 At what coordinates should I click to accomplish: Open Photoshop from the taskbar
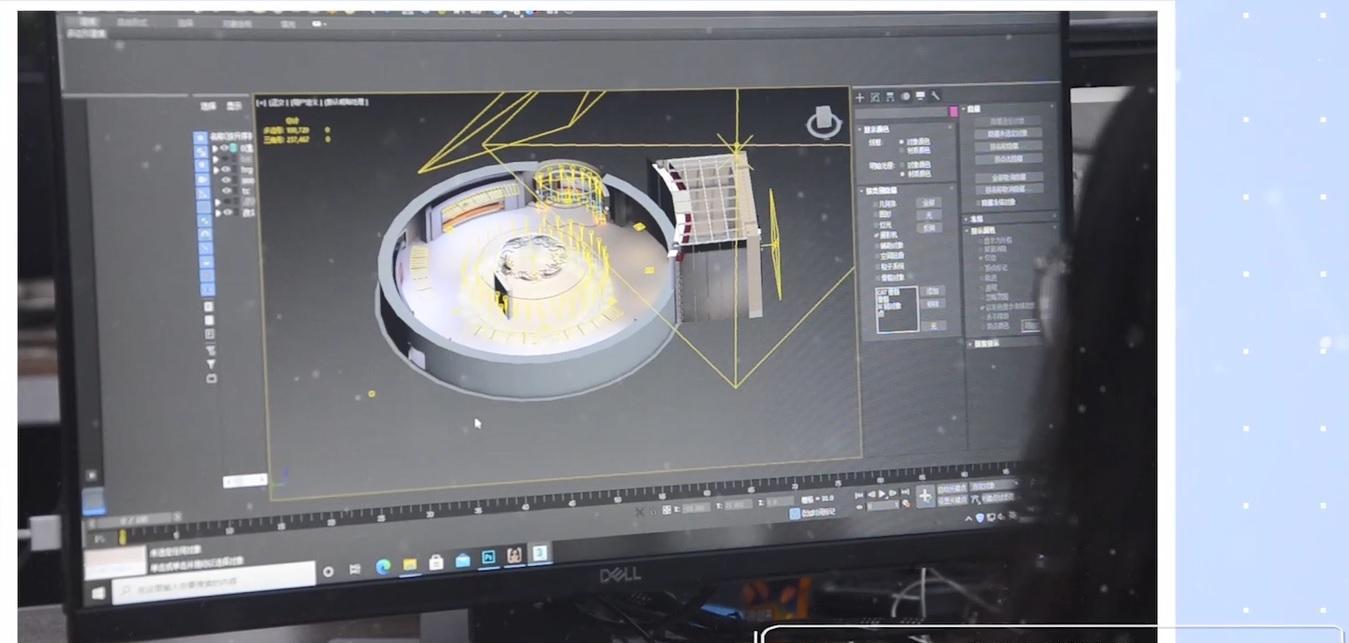pos(489,558)
